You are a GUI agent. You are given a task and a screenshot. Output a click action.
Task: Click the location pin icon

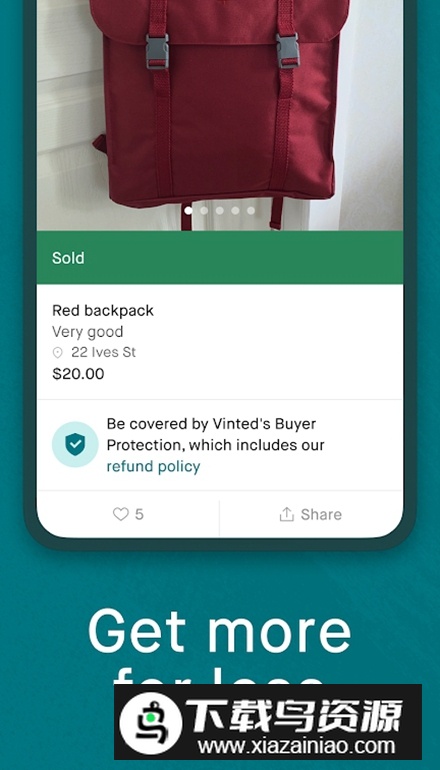tap(58, 353)
